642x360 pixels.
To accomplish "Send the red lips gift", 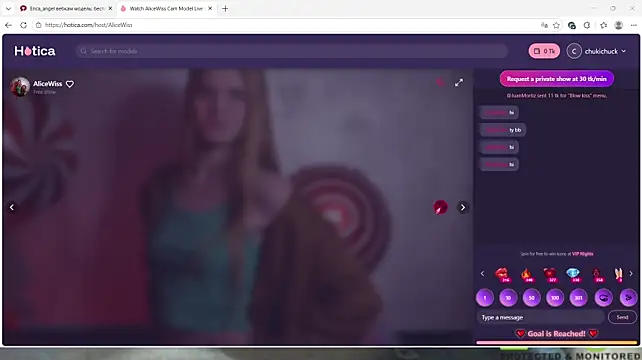I will pyautogui.click(x=502, y=274).
